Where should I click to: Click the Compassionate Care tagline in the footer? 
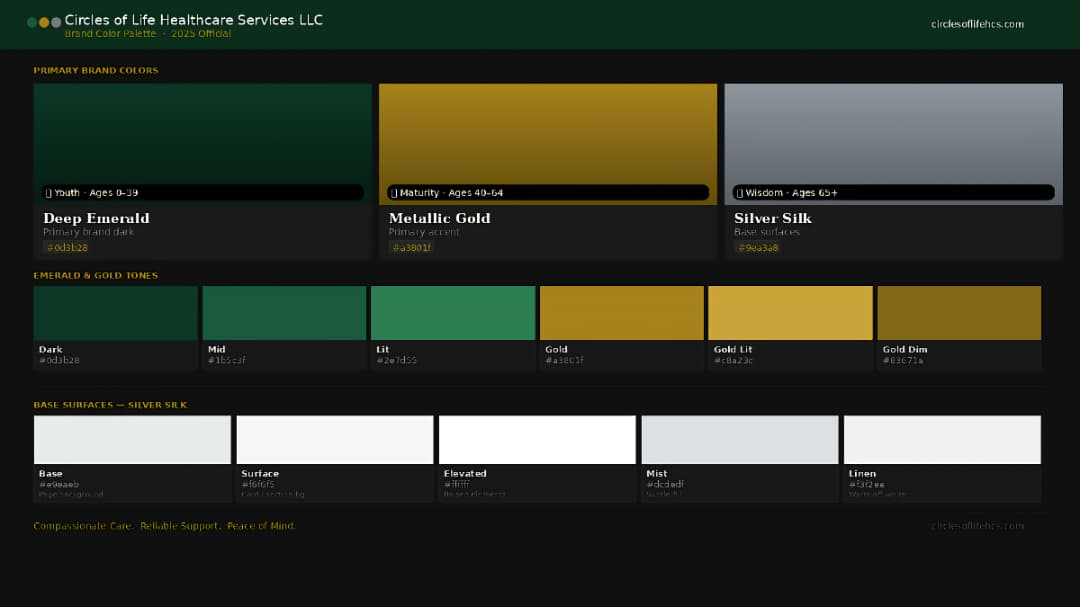coord(165,526)
